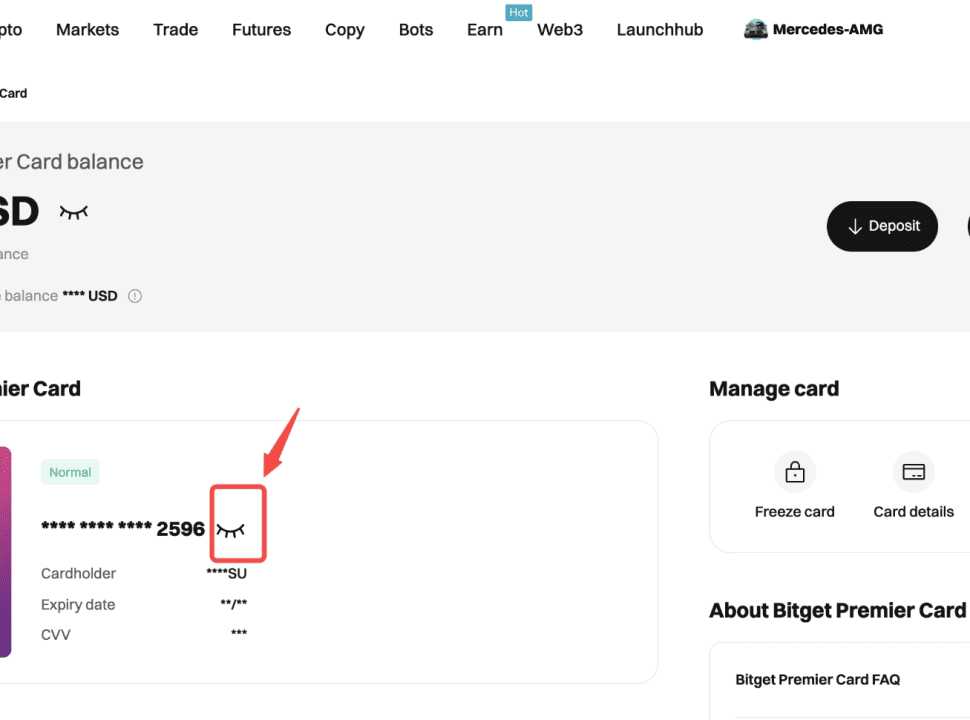Select the Web3 menu item
The width and height of the screenshot is (970, 720).
(x=560, y=30)
